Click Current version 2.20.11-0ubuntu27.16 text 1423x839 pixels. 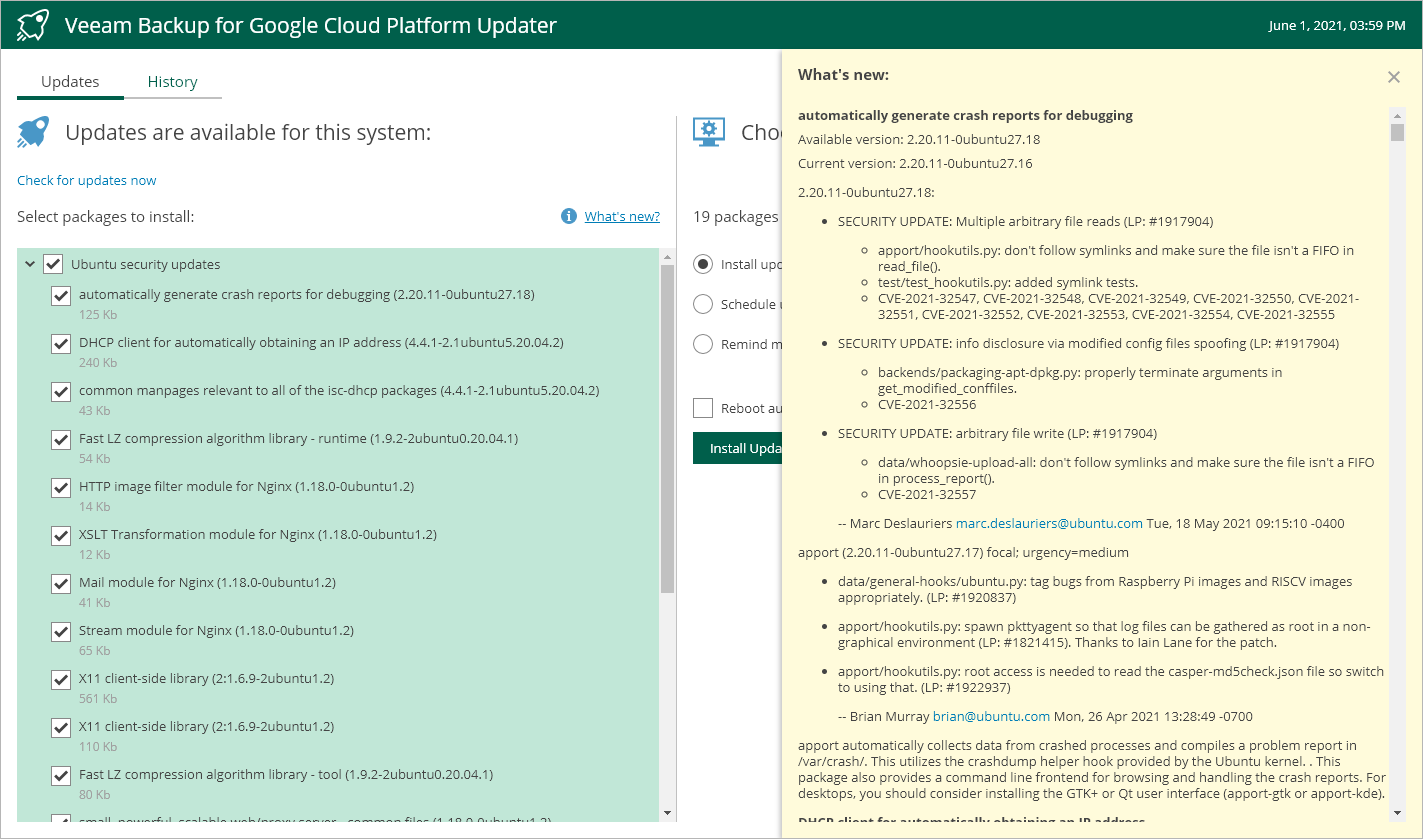[915, 163]
